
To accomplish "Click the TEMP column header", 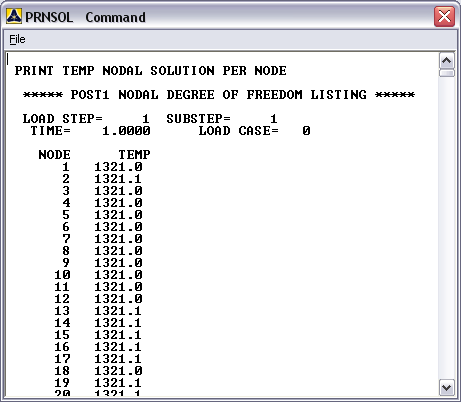I will (134, 155).
